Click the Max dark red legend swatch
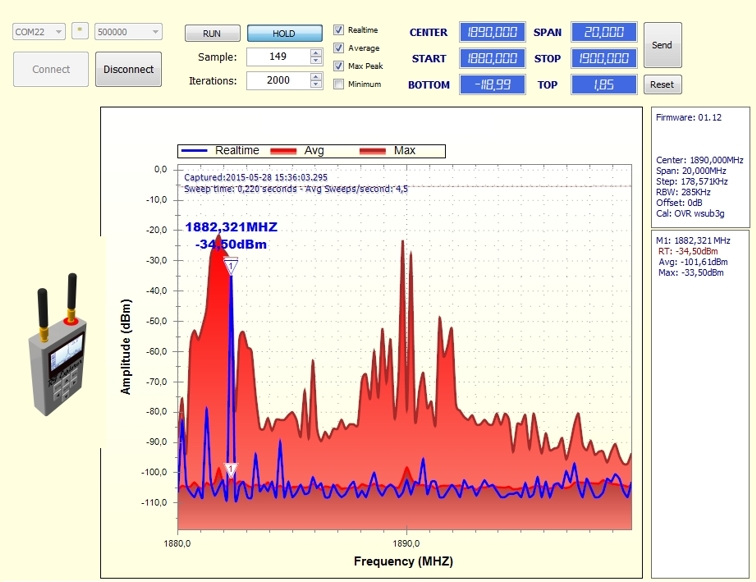Screen dimensions: 756x582 click(373, 151)
